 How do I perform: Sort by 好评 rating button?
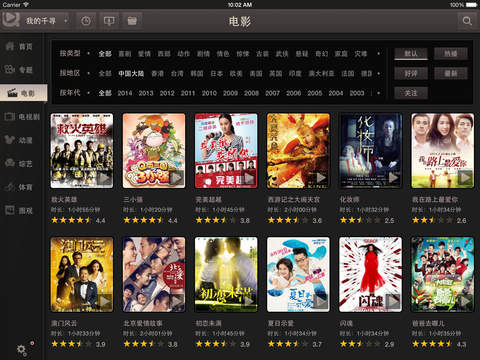click(x=411, y=73)
